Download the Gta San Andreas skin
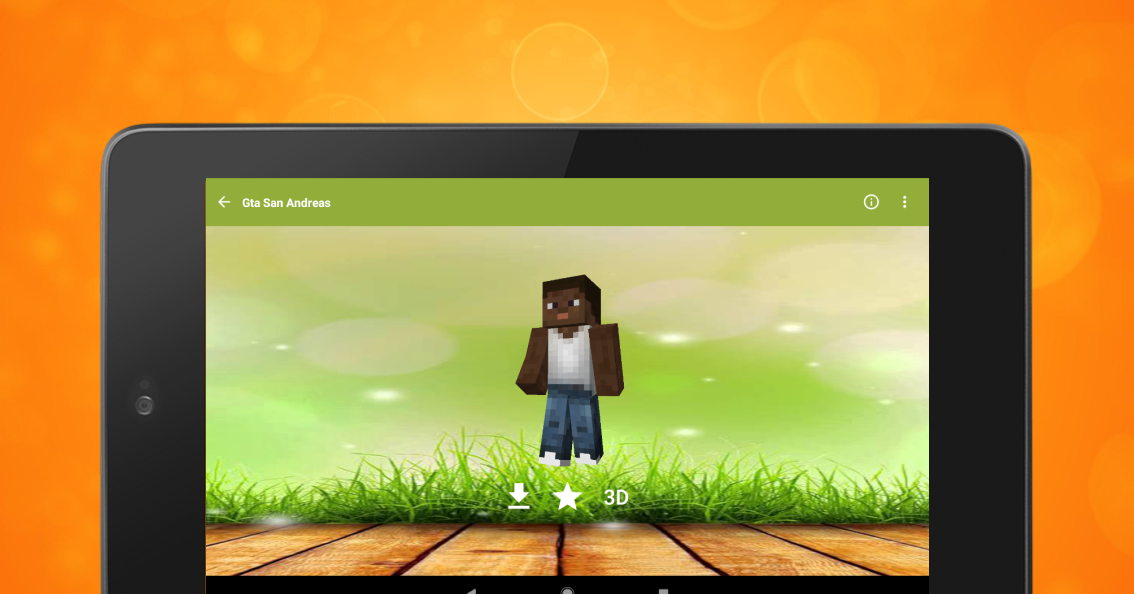 519,497
